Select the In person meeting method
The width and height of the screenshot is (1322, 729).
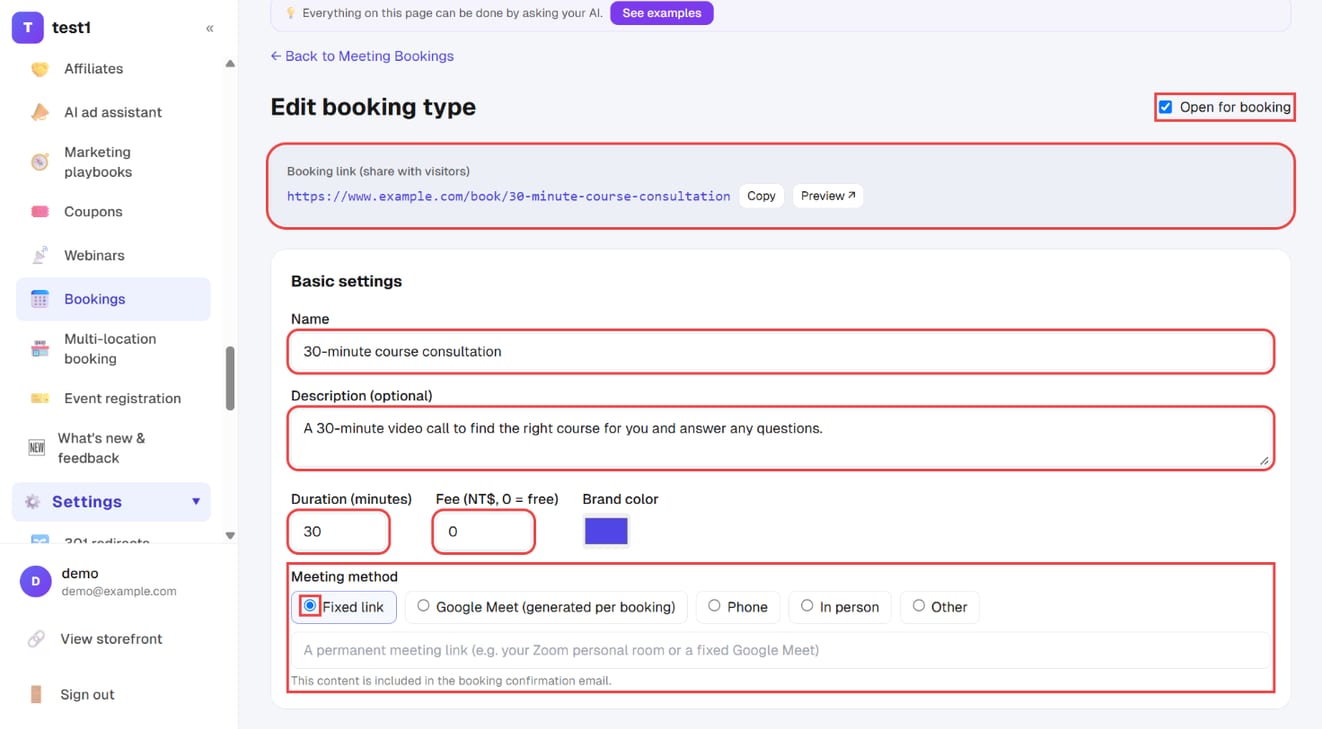[x=840, y=607]
